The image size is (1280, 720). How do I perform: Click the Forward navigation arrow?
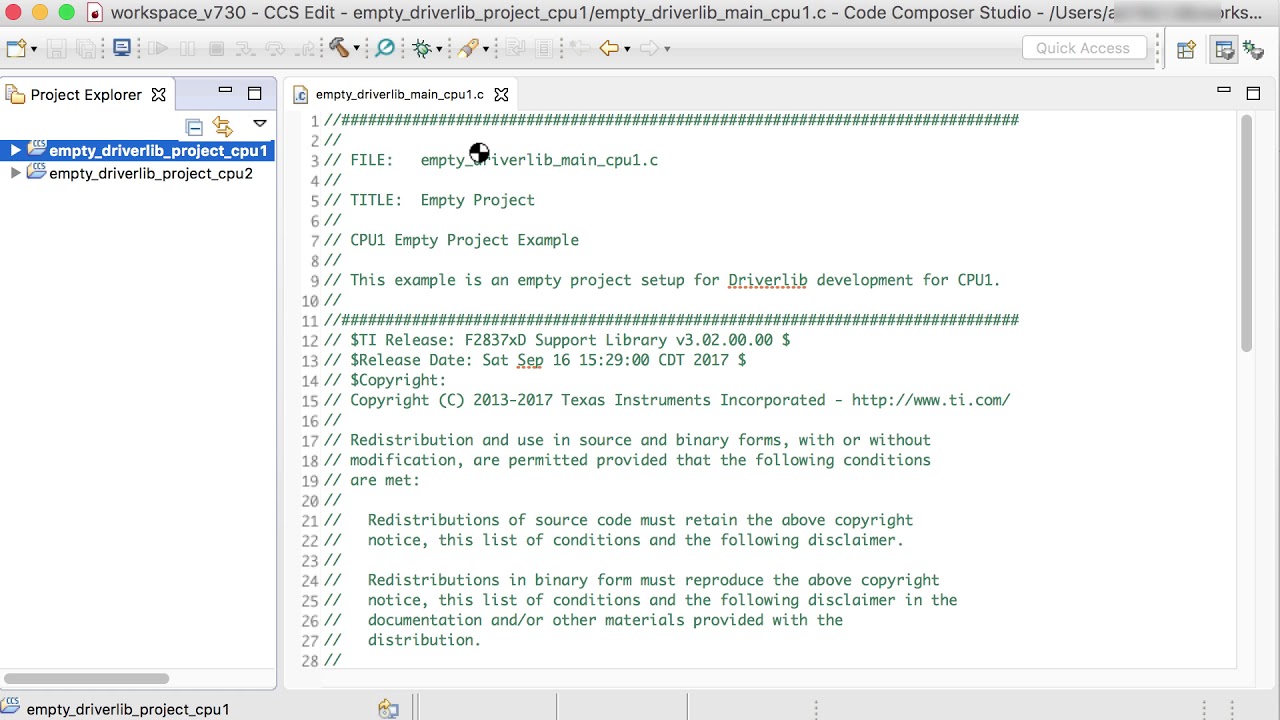click(649, 48)
